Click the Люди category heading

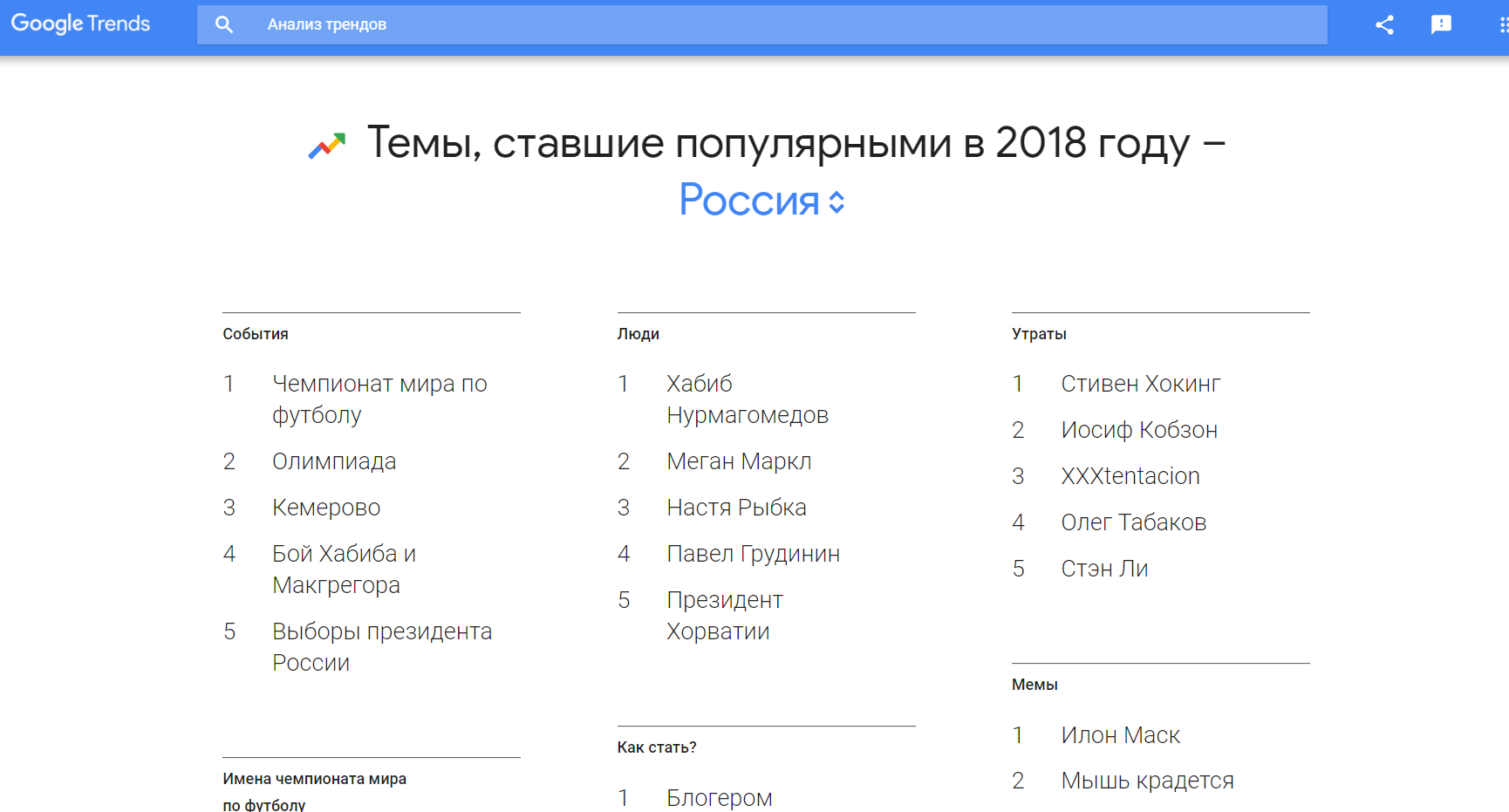638,334
